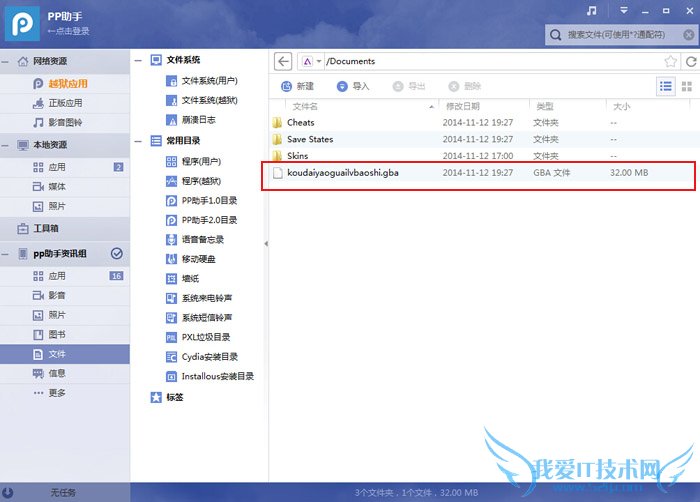Select the Skins folder
Viewport: 700px width, 502px height.
[484, 156]
